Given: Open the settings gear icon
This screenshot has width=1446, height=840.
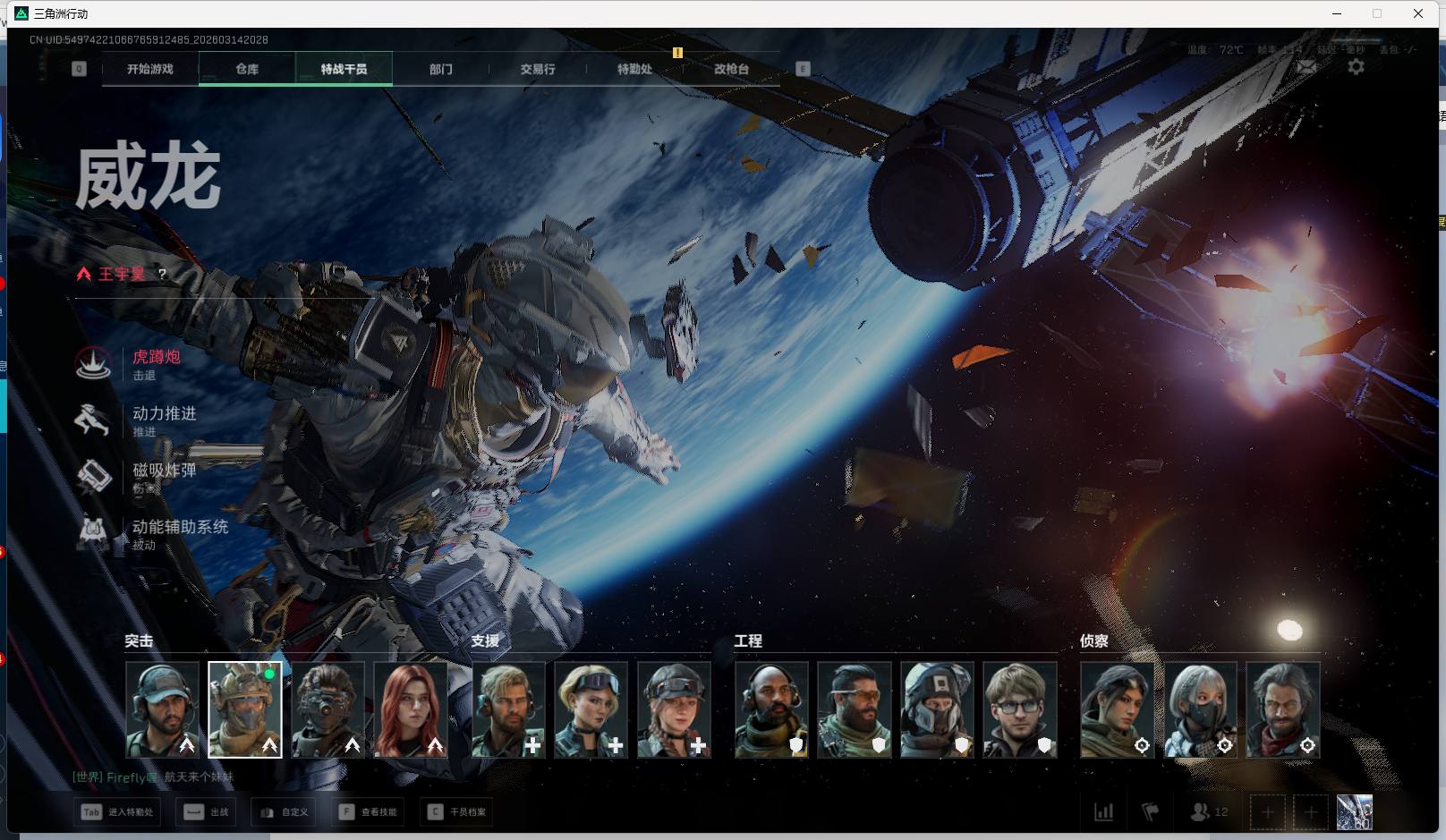Looking at the screenshot, I should (1356, 66).
